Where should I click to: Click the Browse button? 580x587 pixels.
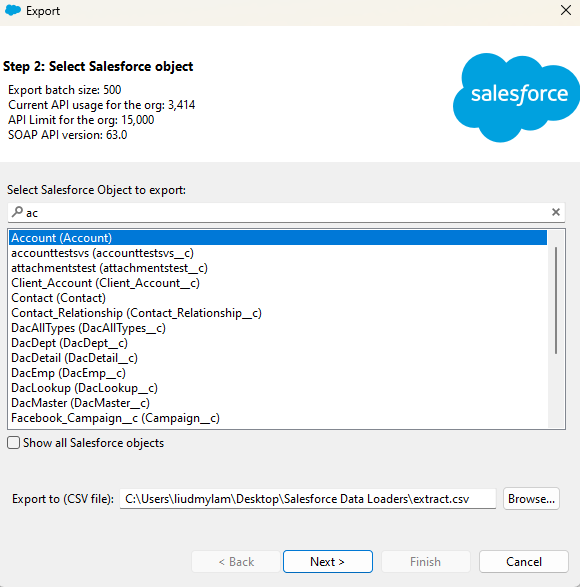pos(531,499)
